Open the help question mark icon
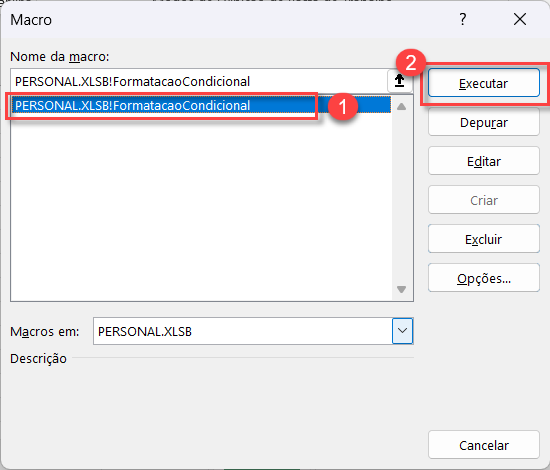This screenshot has width=550, height=470. [x=463, y=19]
